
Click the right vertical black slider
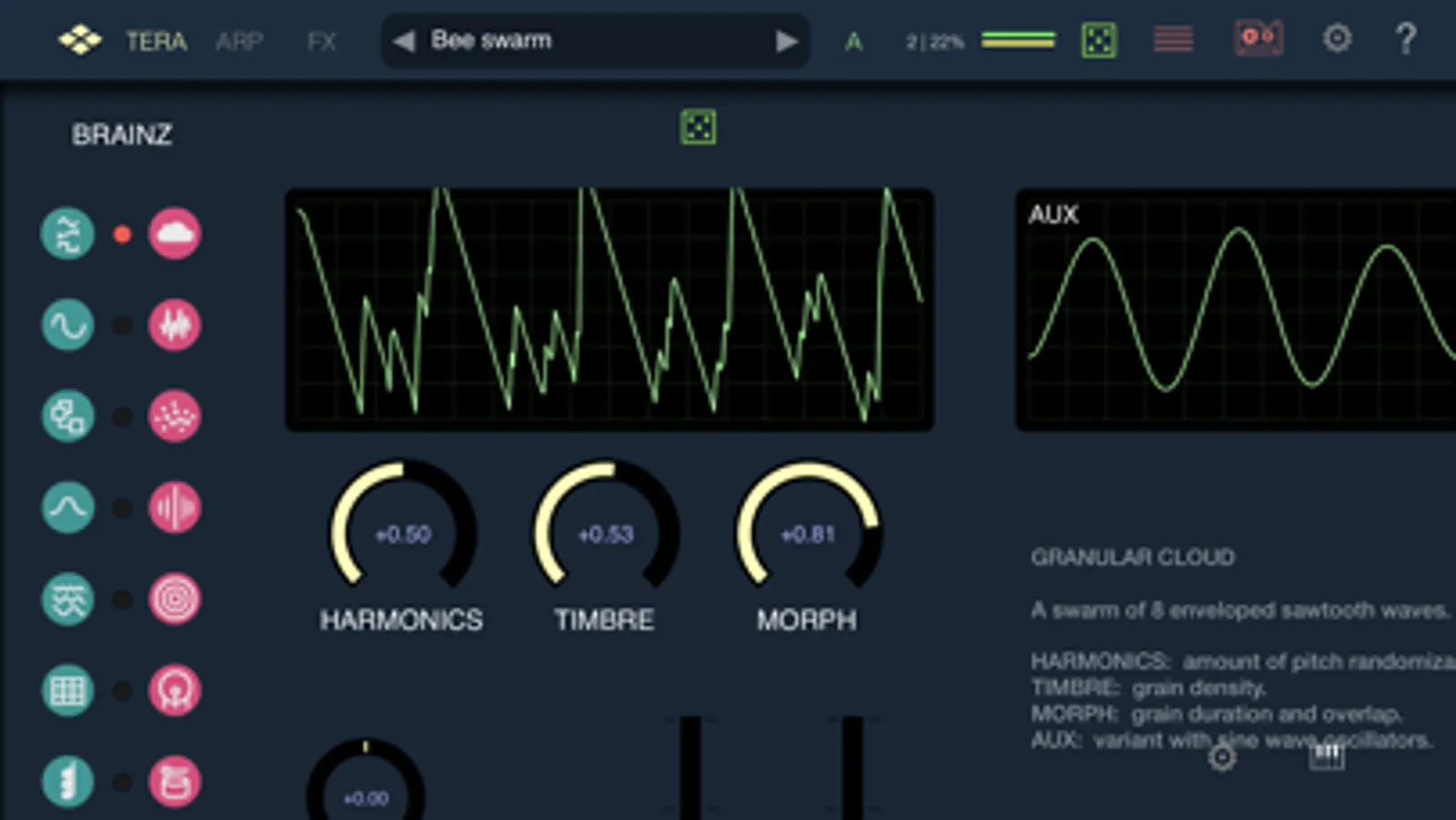(x=852, y=767)
